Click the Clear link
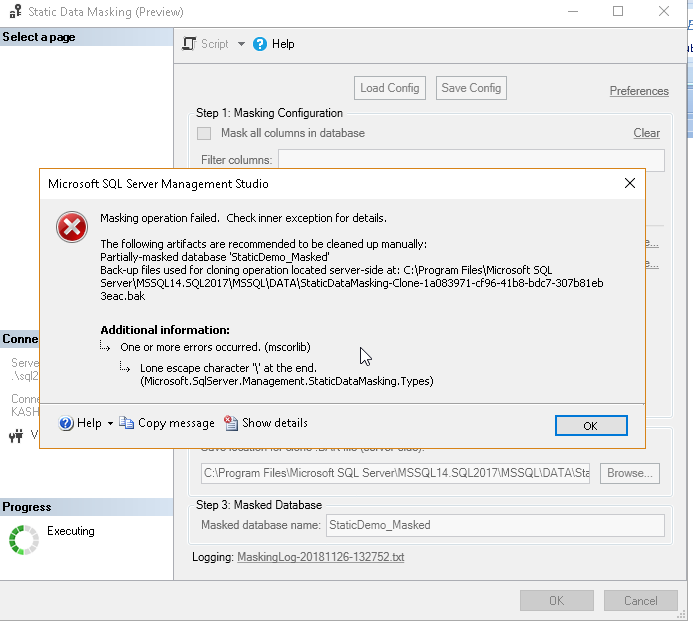Viewport: 693px width, 621px height. coord(646,133)
